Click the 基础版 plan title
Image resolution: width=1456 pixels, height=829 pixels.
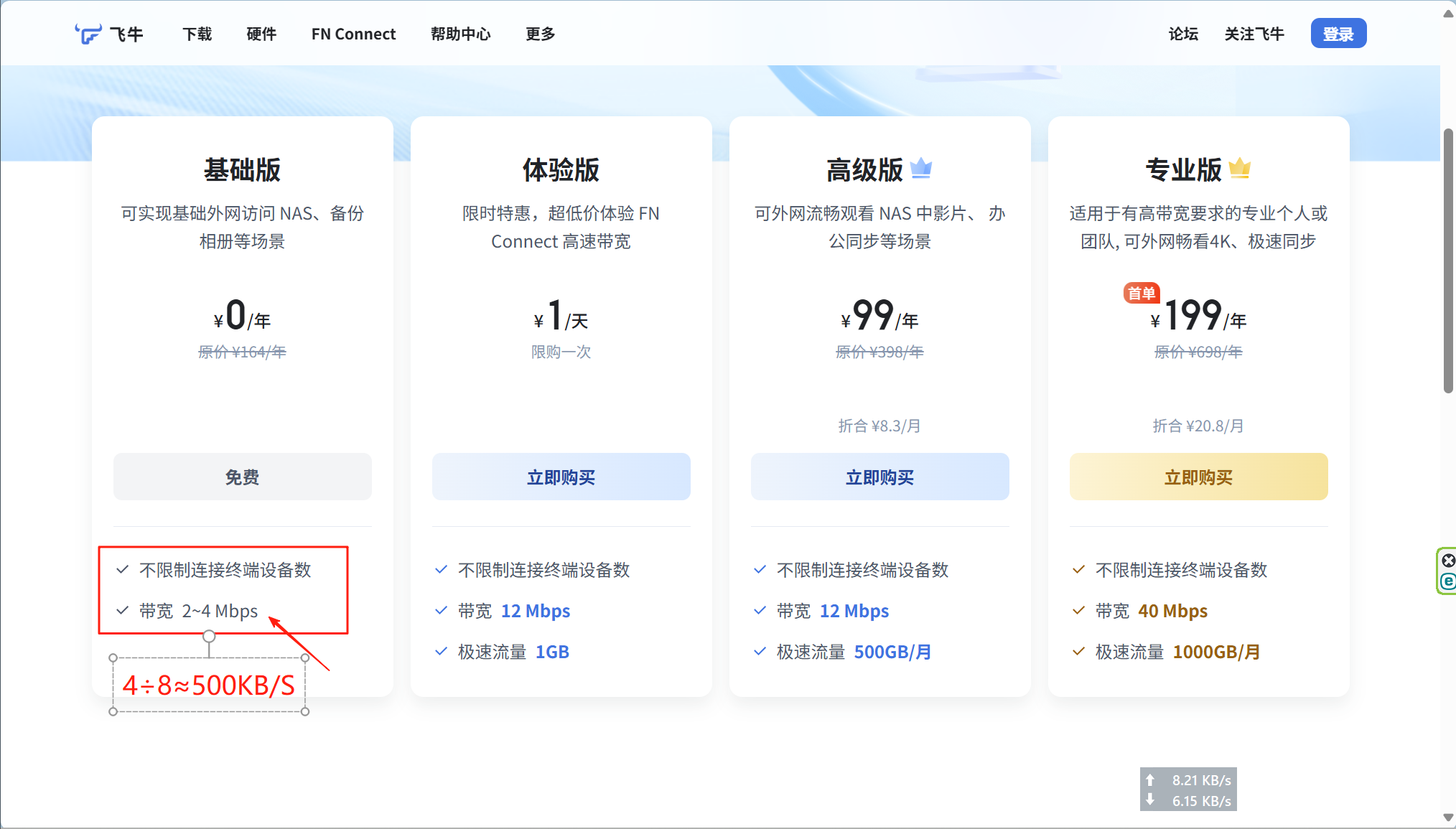pyautogui.click(x=243, y=169)
